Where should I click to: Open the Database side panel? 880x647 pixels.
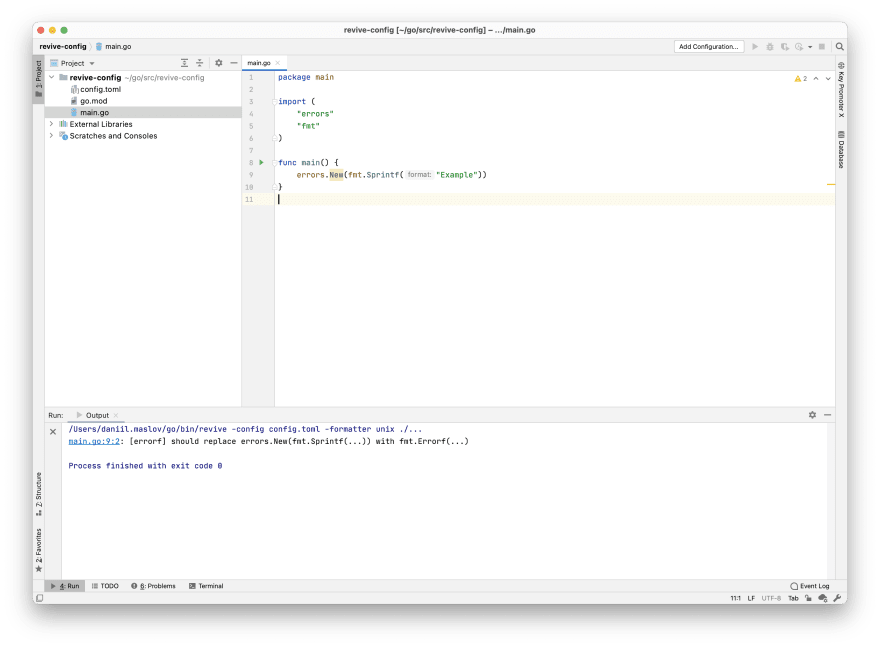[841, 149]
